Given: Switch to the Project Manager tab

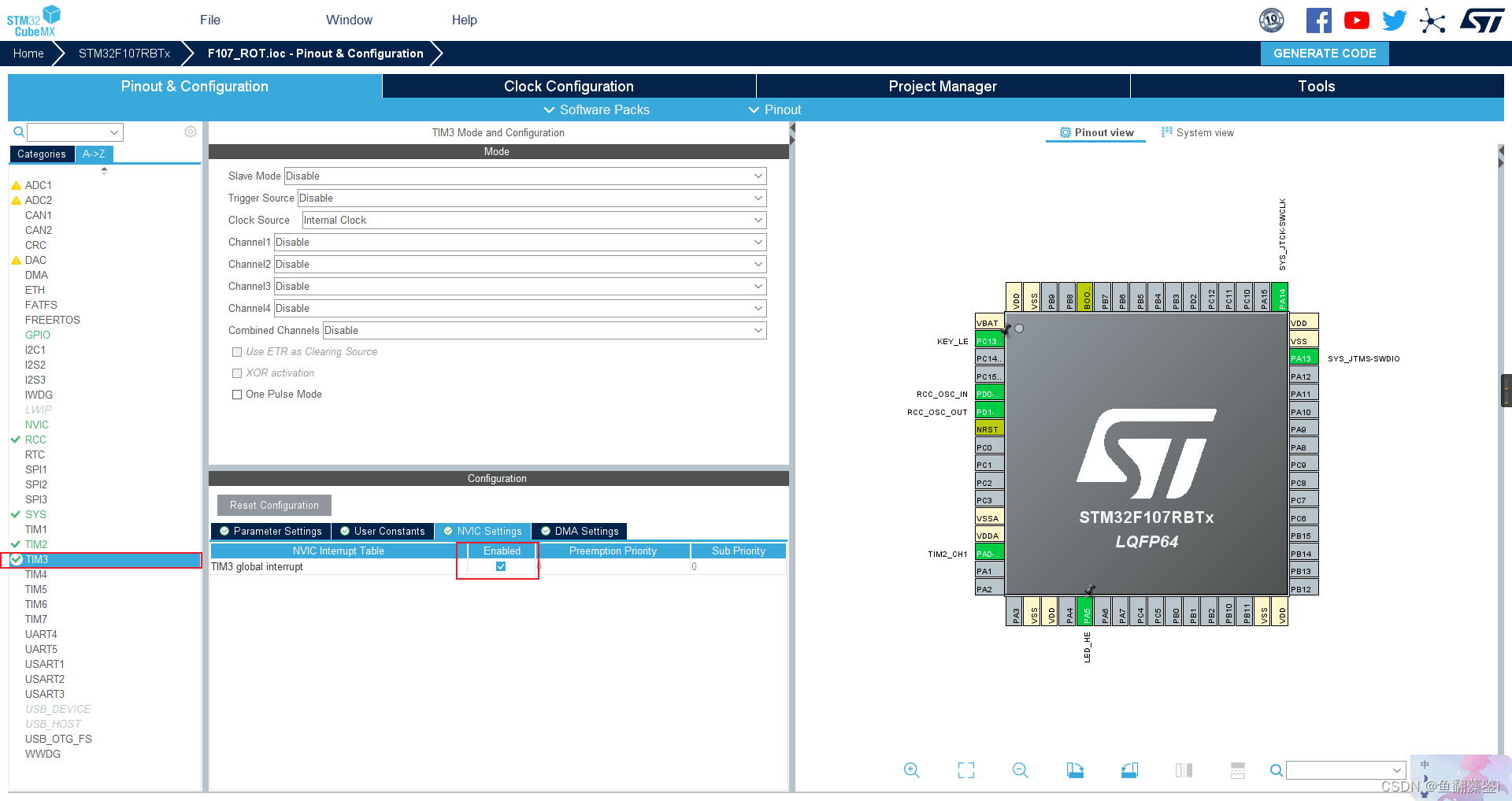Looking at the screenshot, I should (x=943, y=86).
